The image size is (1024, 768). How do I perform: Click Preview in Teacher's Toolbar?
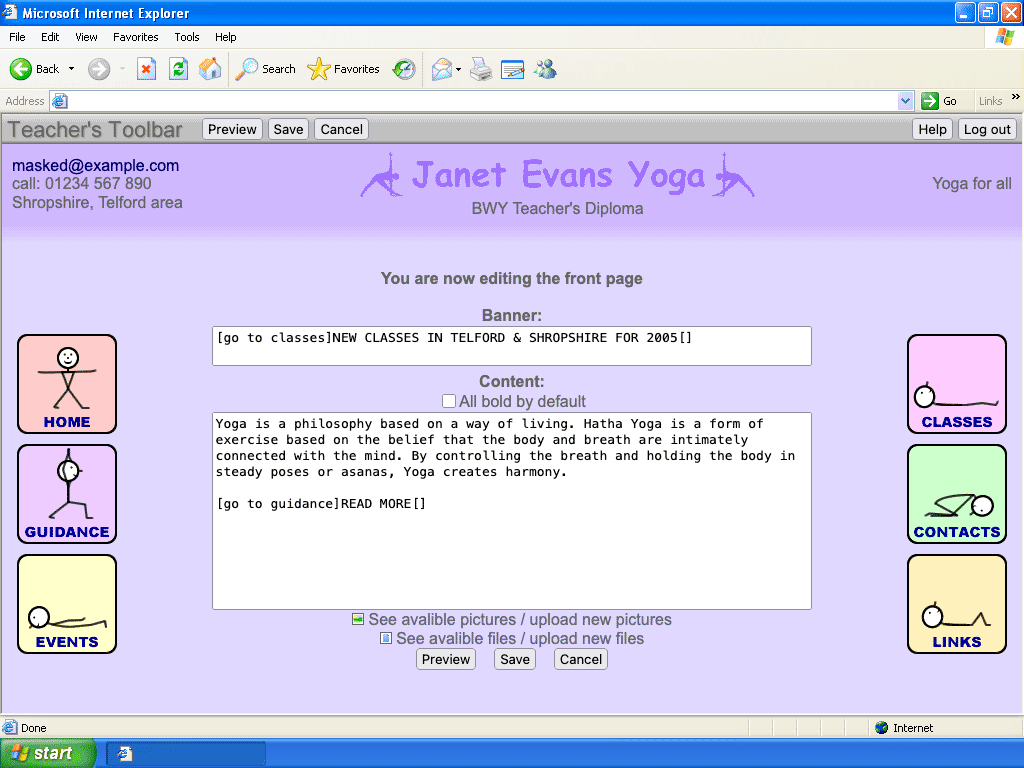[x=232, y=129]
